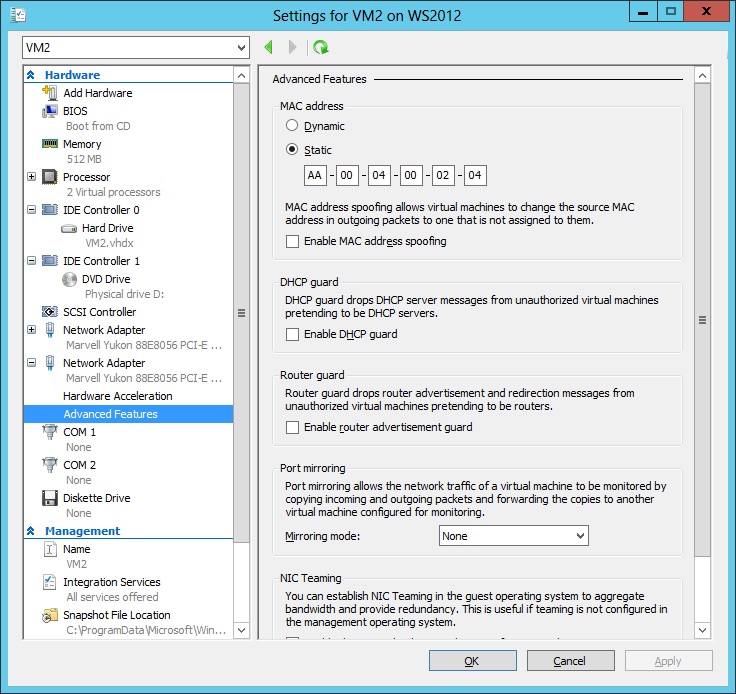The width and height of the screenshot is (736, 694).
Task: Click the Diskette Drive floppy icon
Action: coord(50,498)
